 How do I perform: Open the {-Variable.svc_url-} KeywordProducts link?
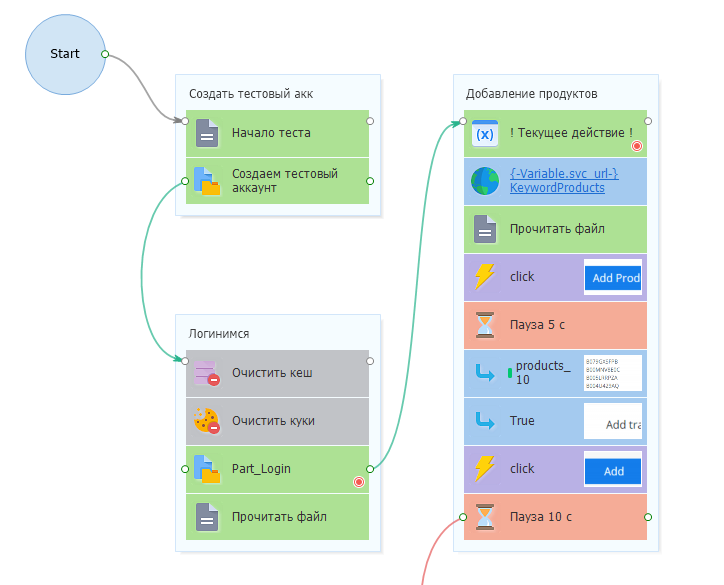564,181
